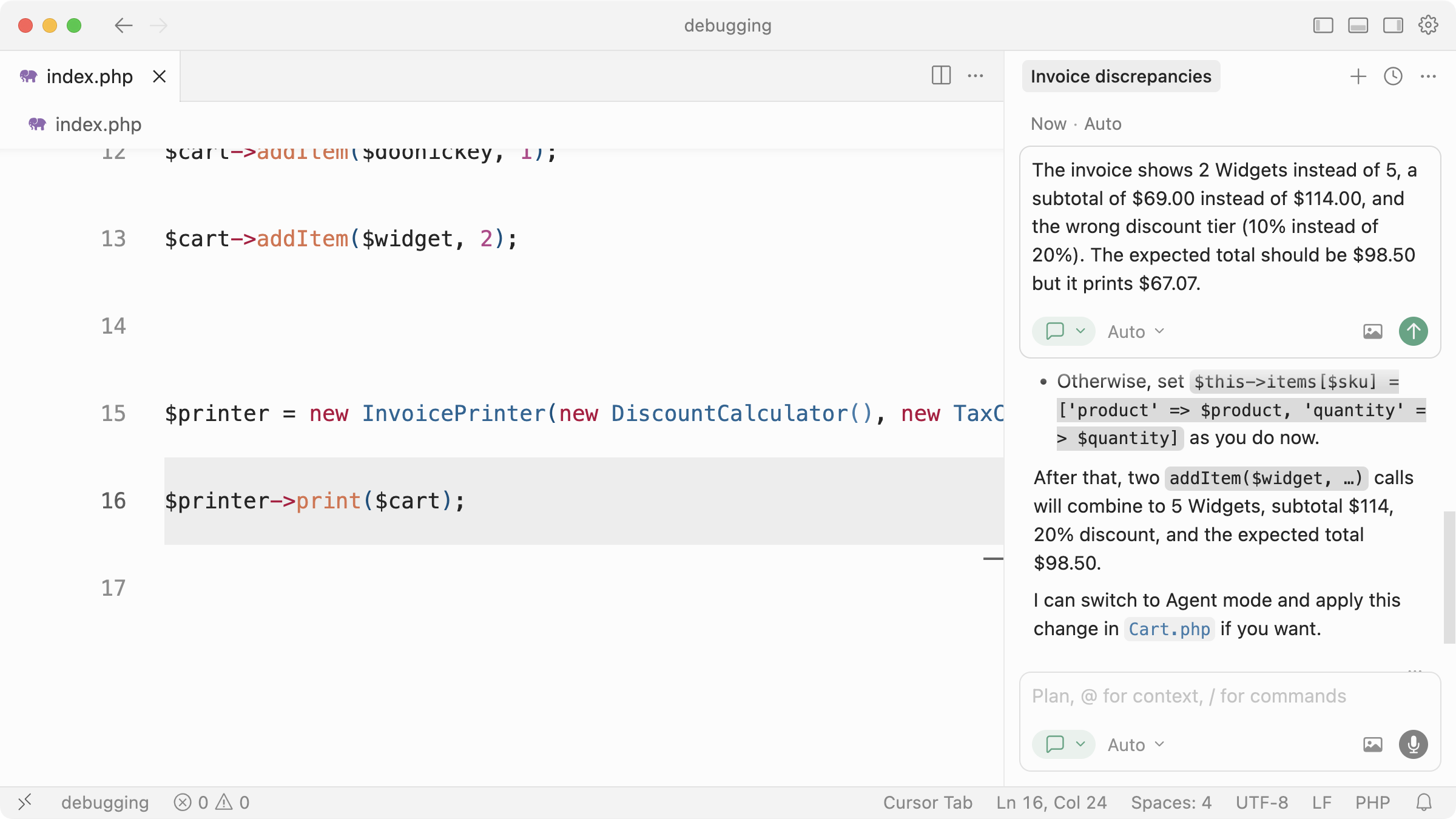Click PHP language mode in status bar
This screenshot has height=819, width=1456.
click(x=1372, y=803)
